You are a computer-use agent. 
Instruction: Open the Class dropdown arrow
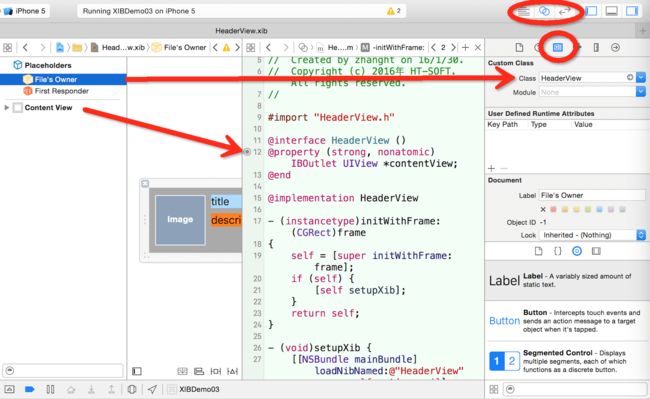[x=640, y=78]
